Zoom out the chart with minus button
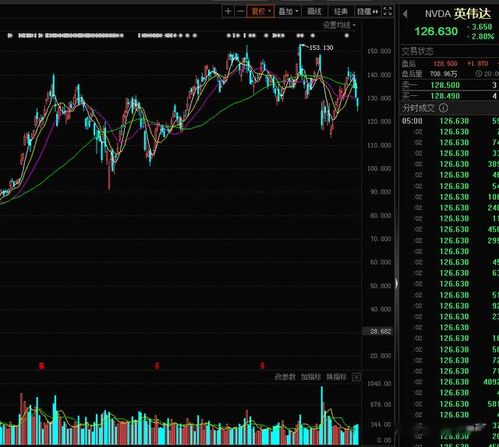 [x=240, y=12]
